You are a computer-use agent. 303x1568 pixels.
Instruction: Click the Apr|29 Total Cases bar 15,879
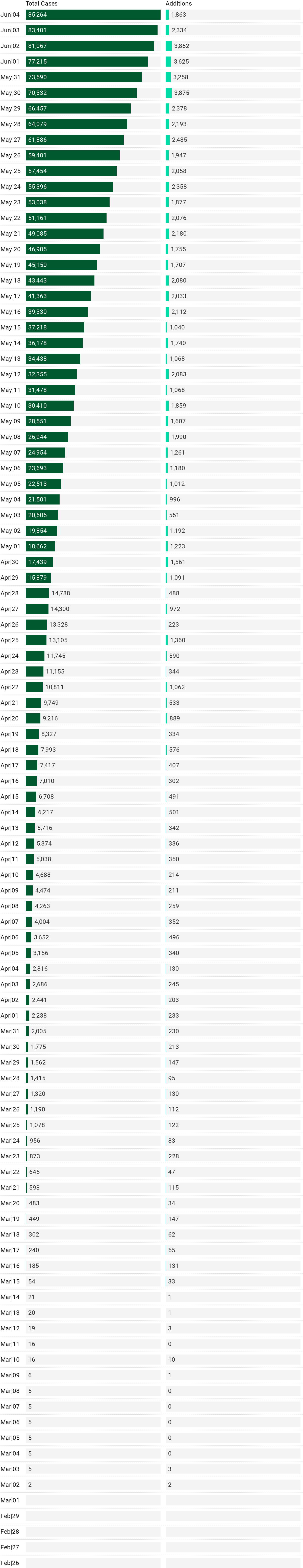(x=38, y=578)
